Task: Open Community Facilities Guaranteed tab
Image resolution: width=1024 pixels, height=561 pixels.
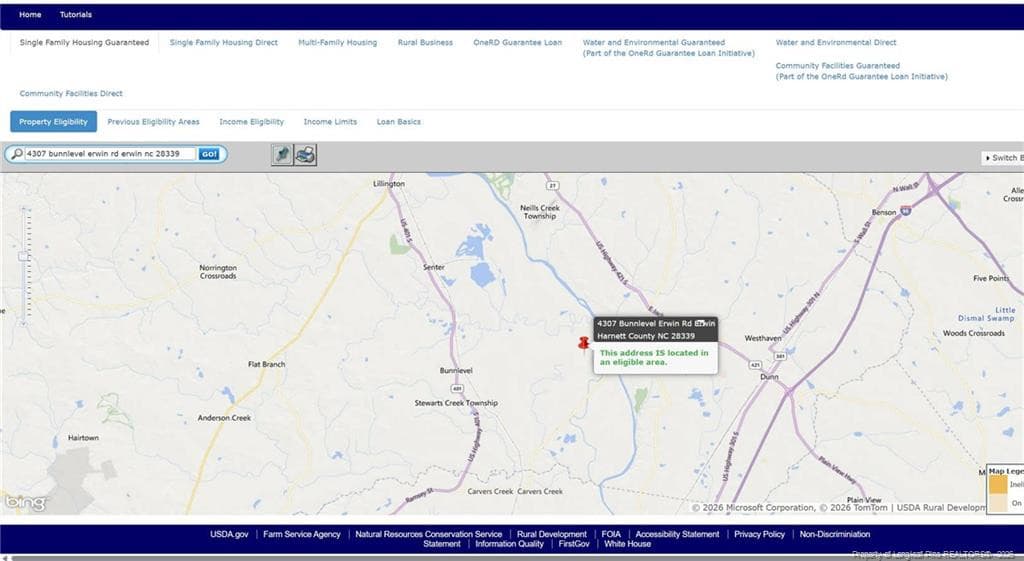Action: pyautogui.click(x=861, y=71)
